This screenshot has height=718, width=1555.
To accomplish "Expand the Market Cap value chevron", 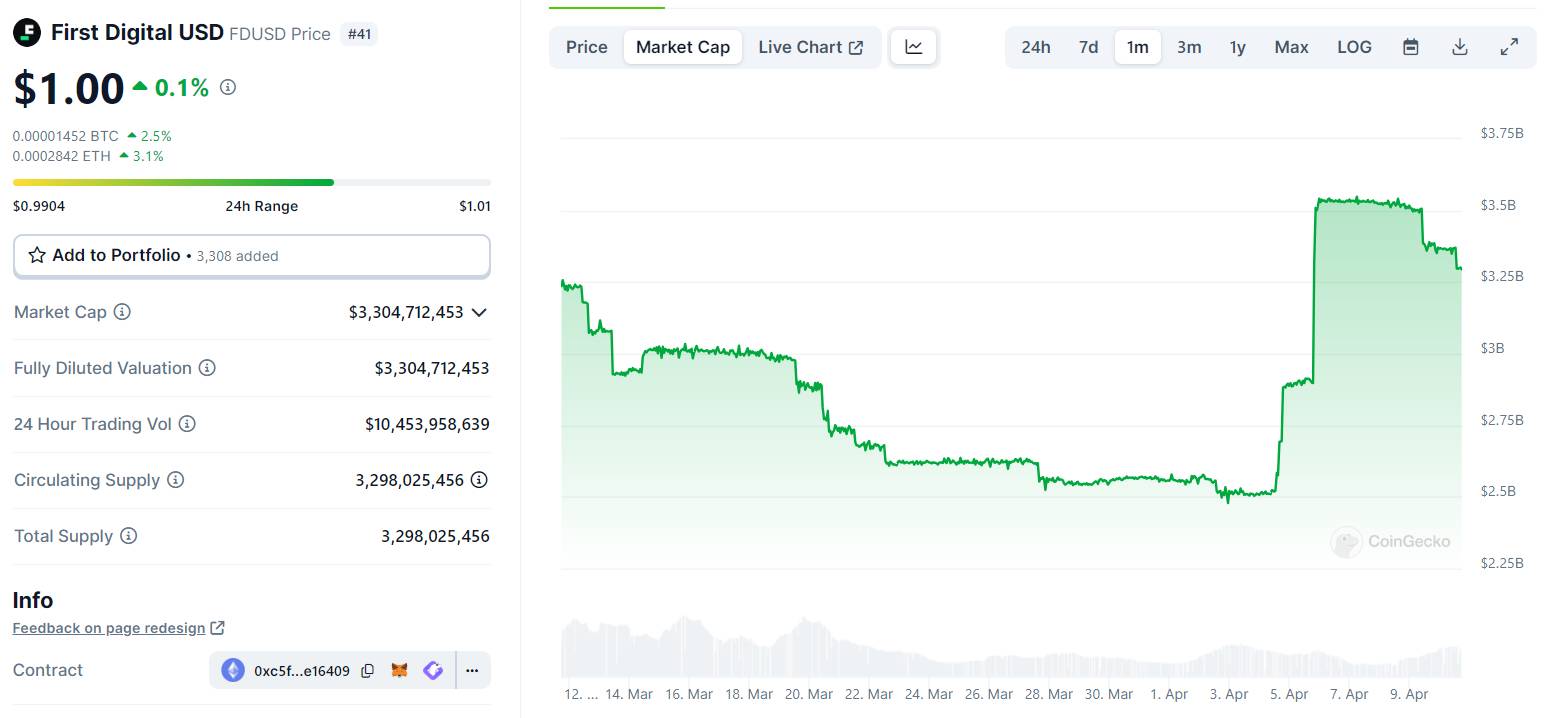I will point(479,312).
